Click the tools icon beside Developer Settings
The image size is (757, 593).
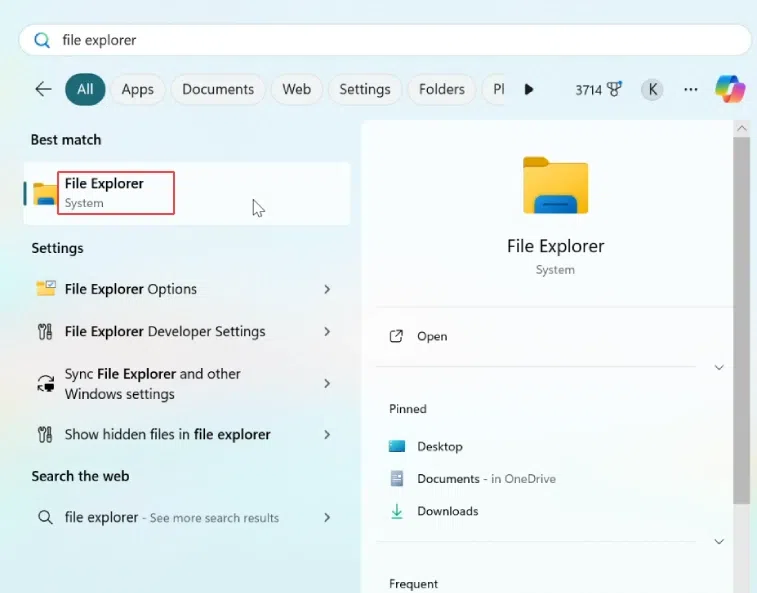tap(45, 331)
